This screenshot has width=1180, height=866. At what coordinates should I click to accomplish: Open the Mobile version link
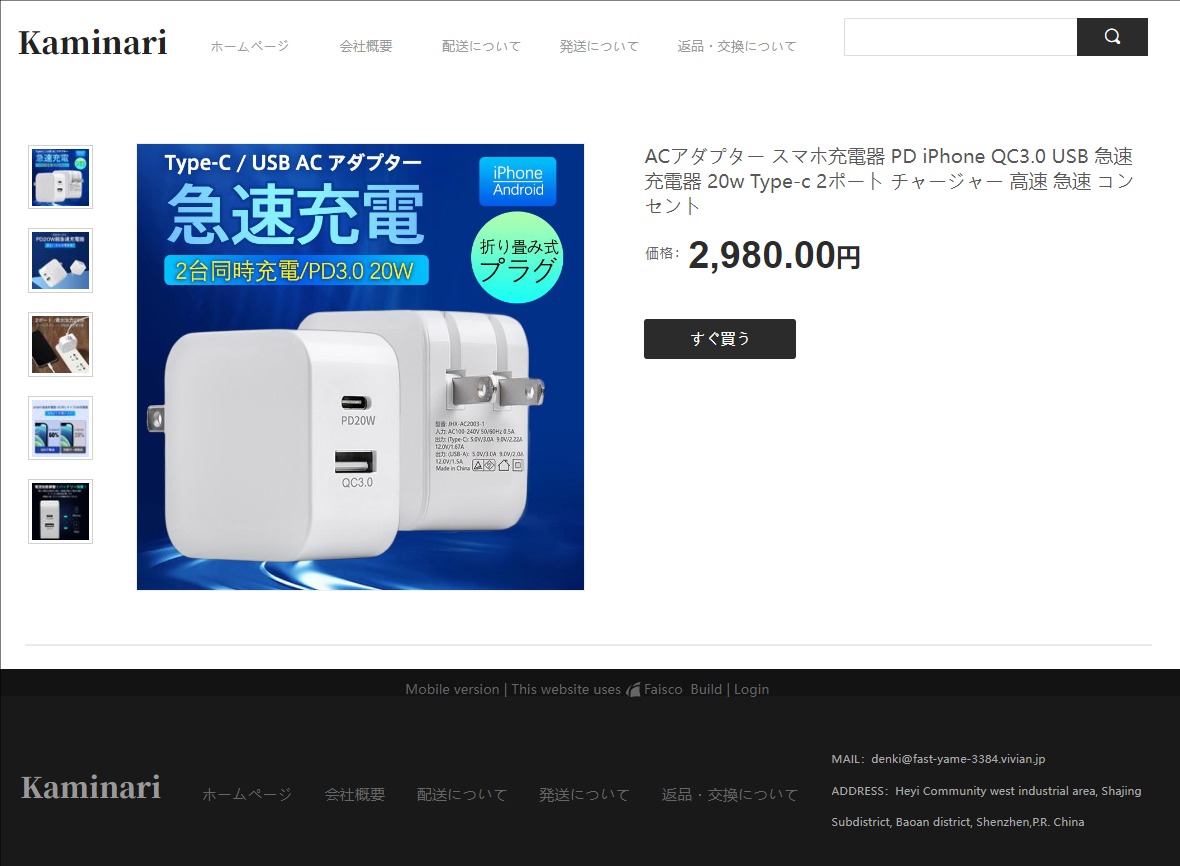(452, 689)
